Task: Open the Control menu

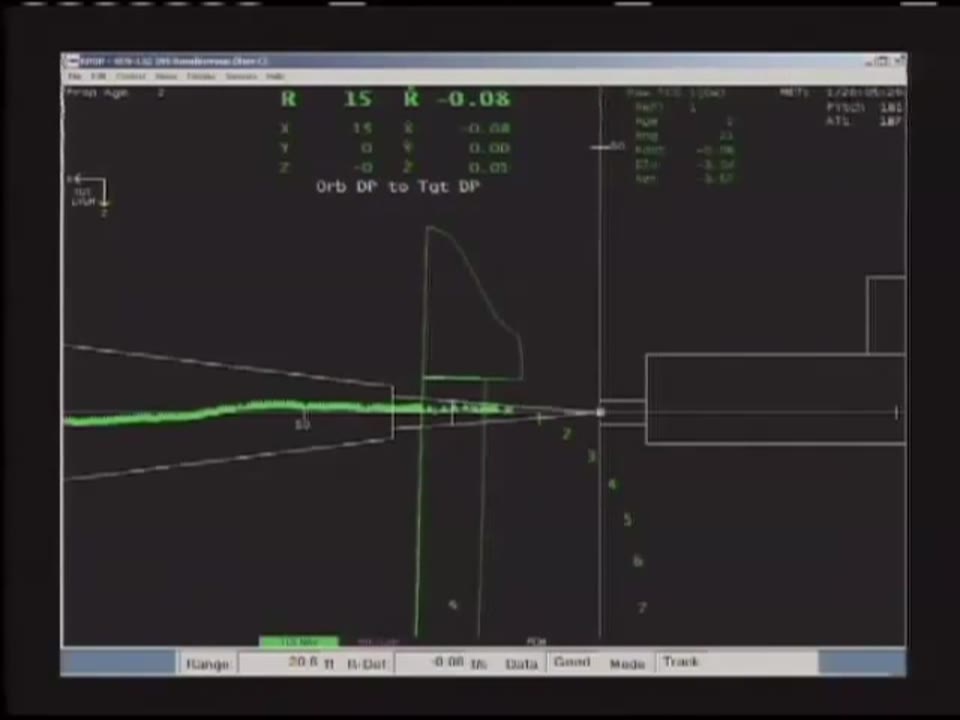Action: coord(131,77)
